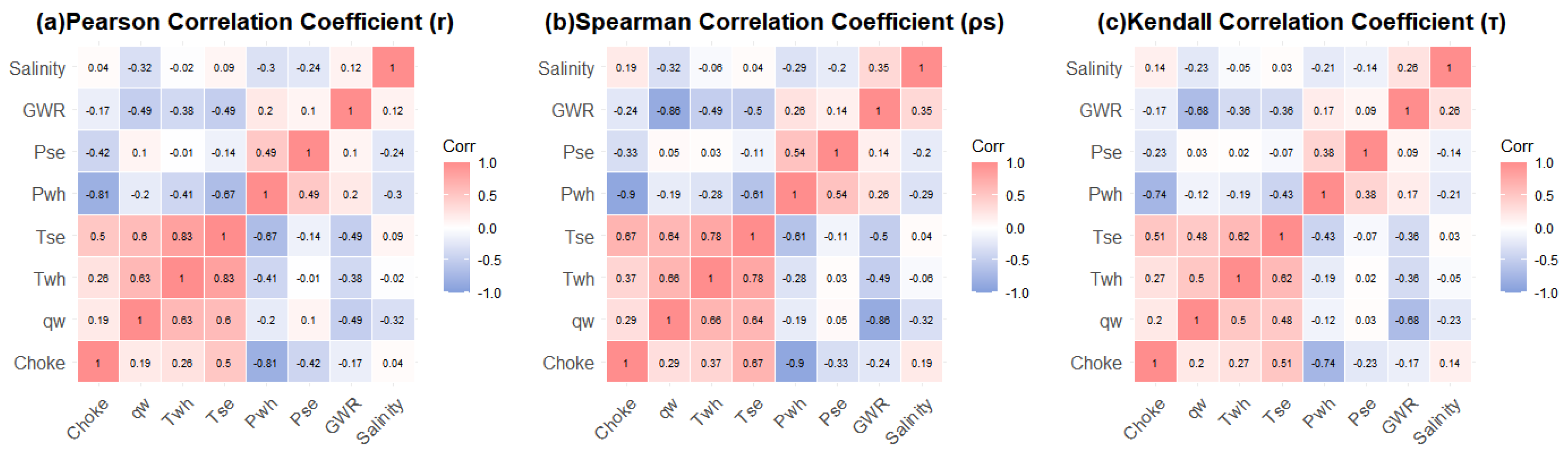Click Pearson diagonal cell for Salinity row
The height and width of the screenshot is (455, 1568).
pos(392,68)
